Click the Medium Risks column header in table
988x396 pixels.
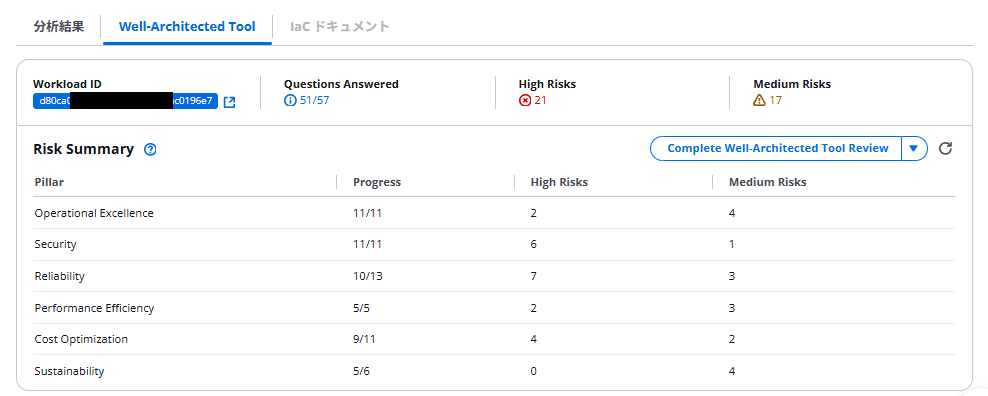767,182
